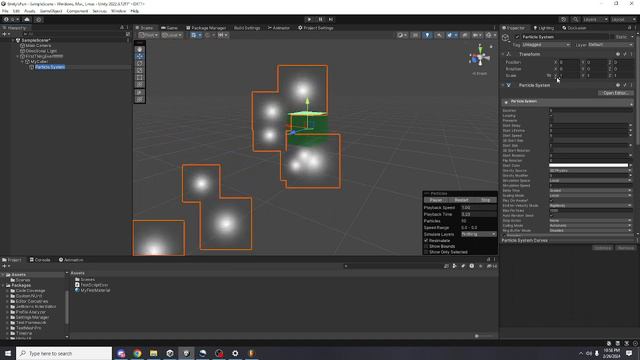
Task: Click the Play button in the top toolbar
Action: (309, 19)
